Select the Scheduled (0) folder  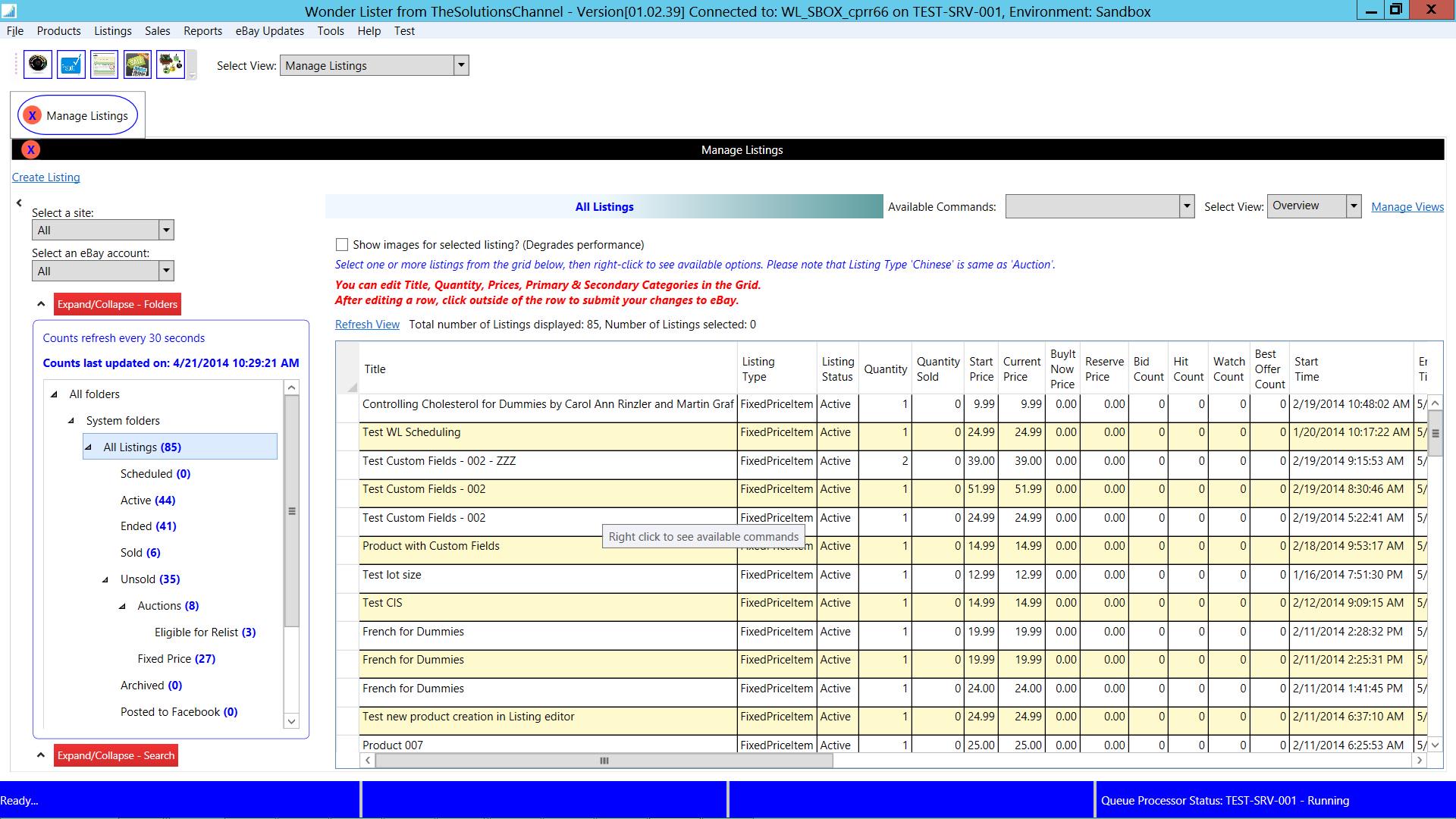click(155, 474)
